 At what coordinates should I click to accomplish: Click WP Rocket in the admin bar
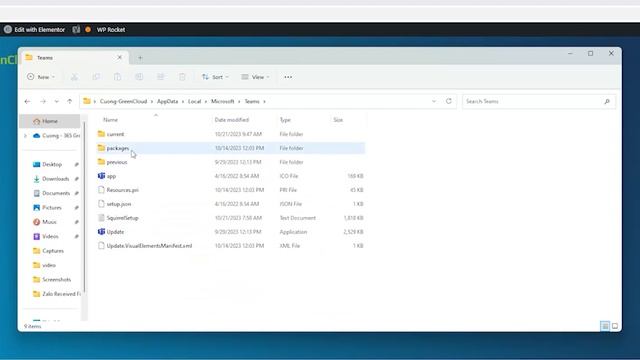tap(111, 29)
